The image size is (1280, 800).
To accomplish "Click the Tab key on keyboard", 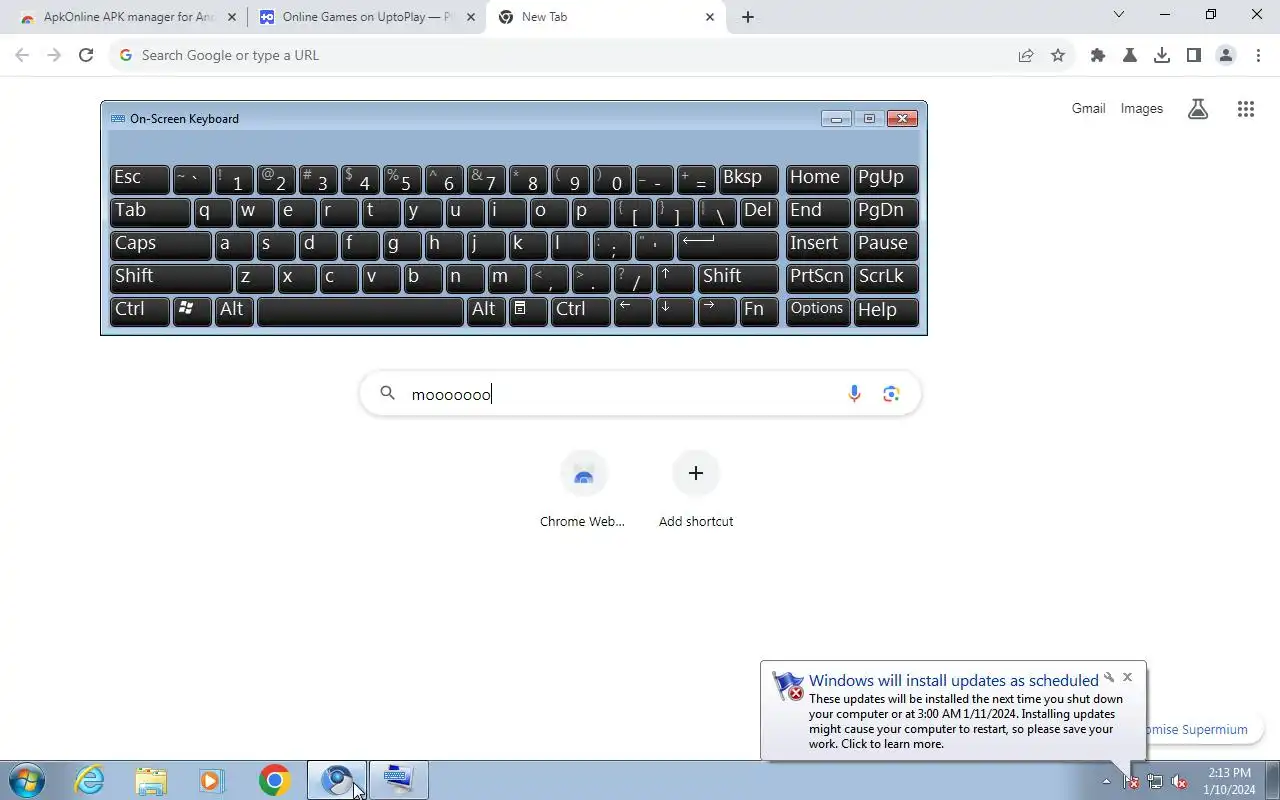I will tap(150, 211).
